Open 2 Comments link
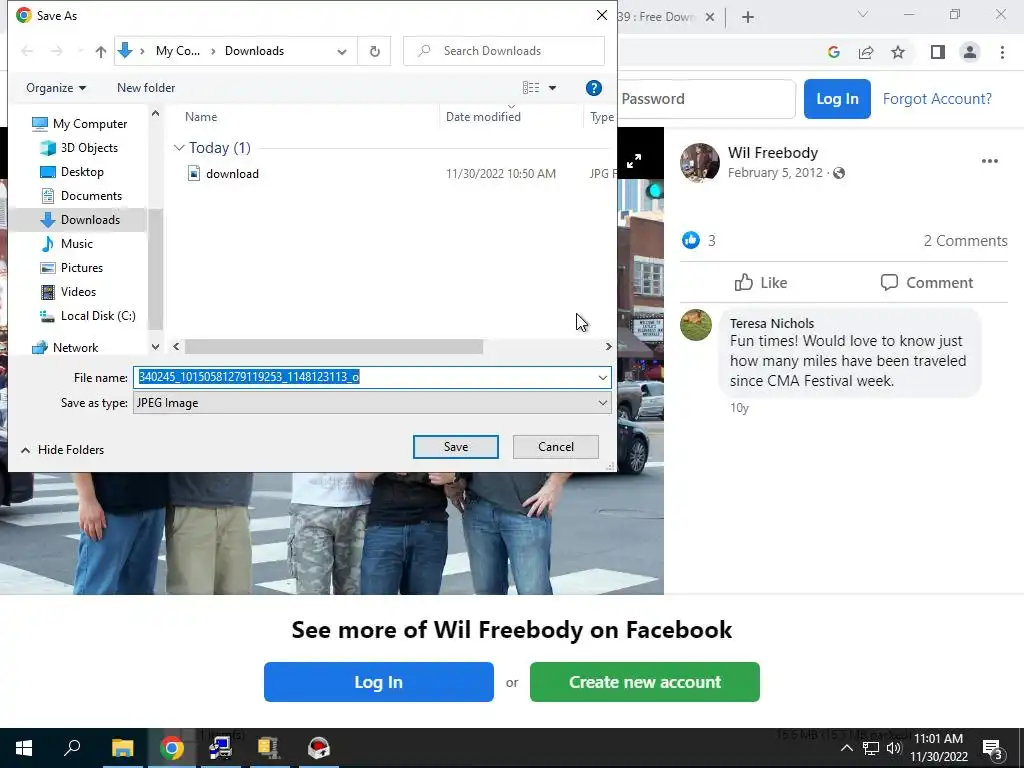Viewport: 1024px width, 768px height. (x=965, y=241)
